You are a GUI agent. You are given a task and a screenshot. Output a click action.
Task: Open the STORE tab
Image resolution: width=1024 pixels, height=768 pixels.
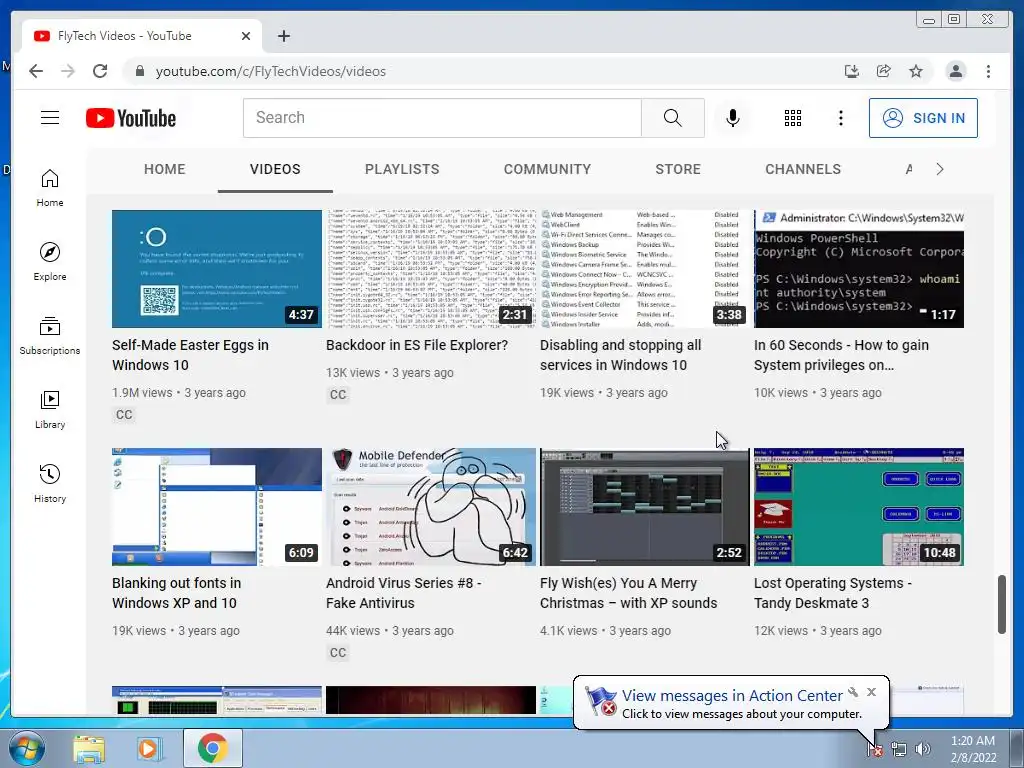click(678, 169)
